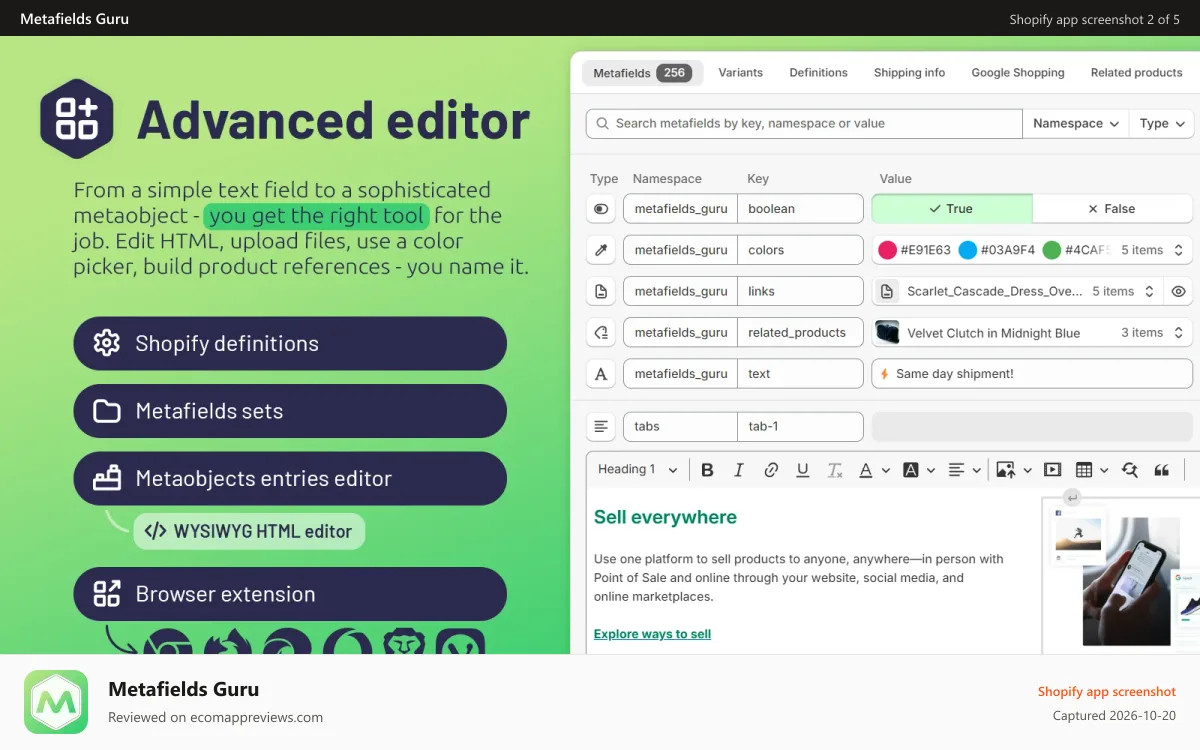
Task: Focus the Search metafields input field
Action: pos(804,124)
